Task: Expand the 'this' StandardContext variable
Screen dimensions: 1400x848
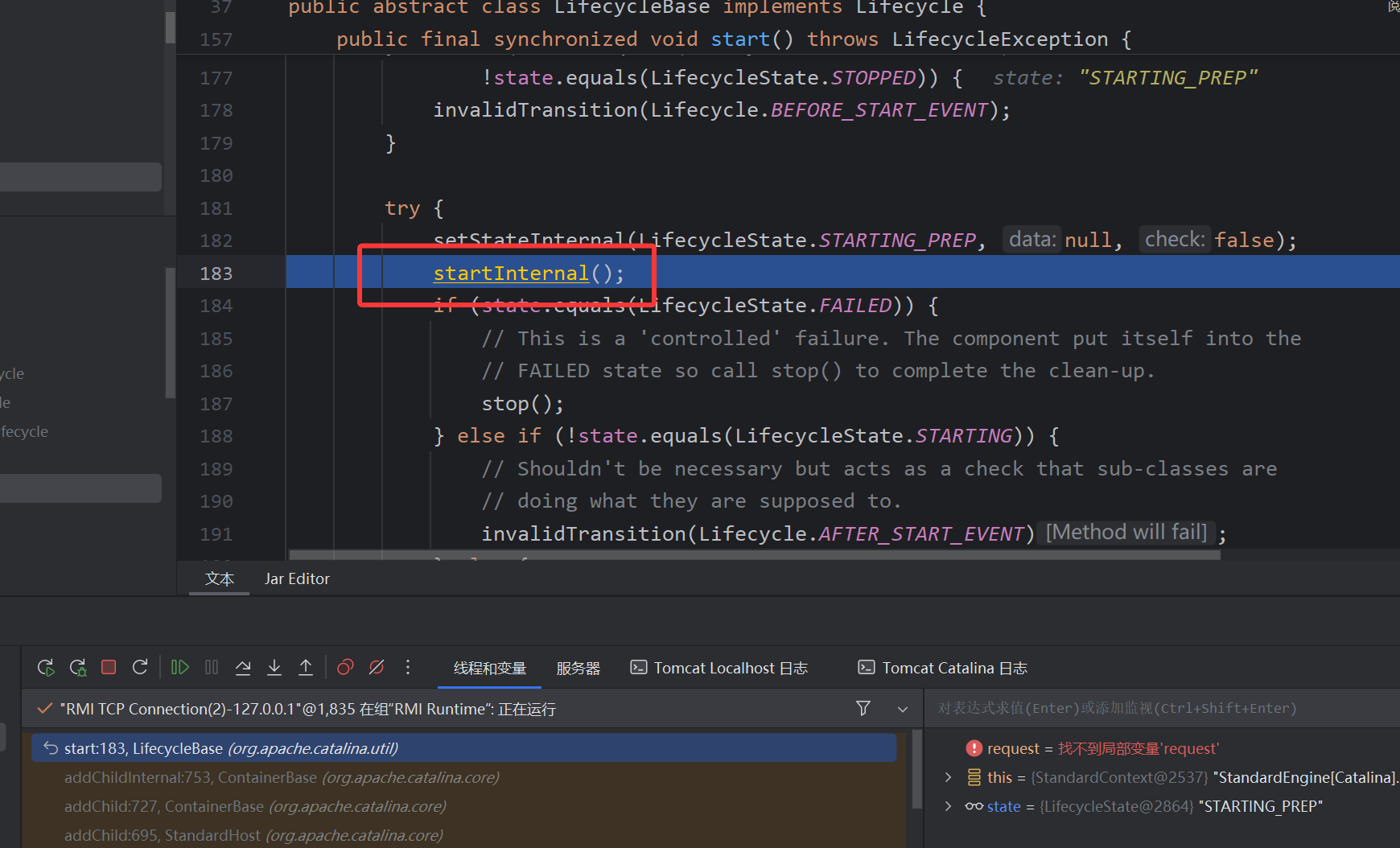Action: point(948,777)
